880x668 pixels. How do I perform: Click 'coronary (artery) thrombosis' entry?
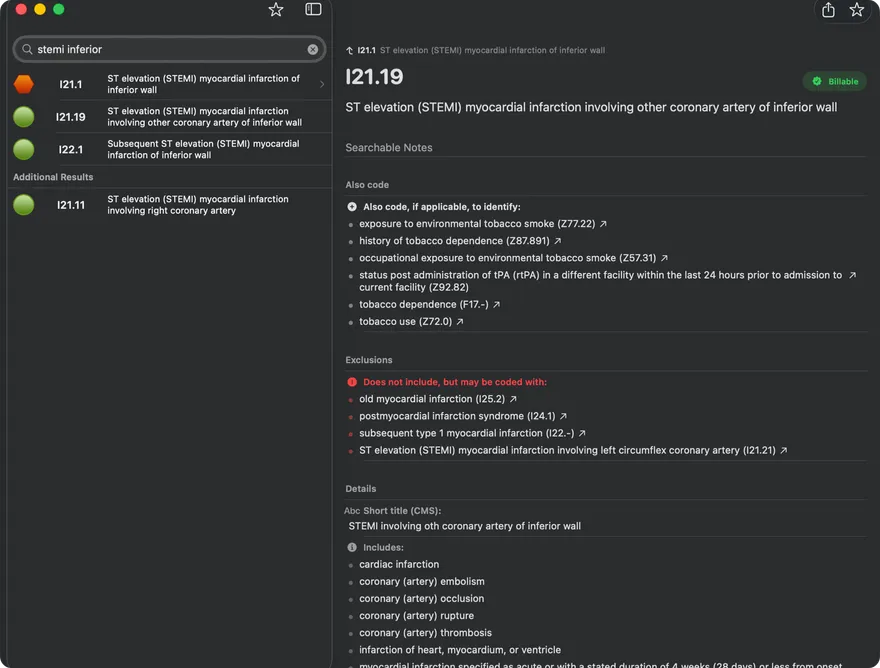[425, 633]
